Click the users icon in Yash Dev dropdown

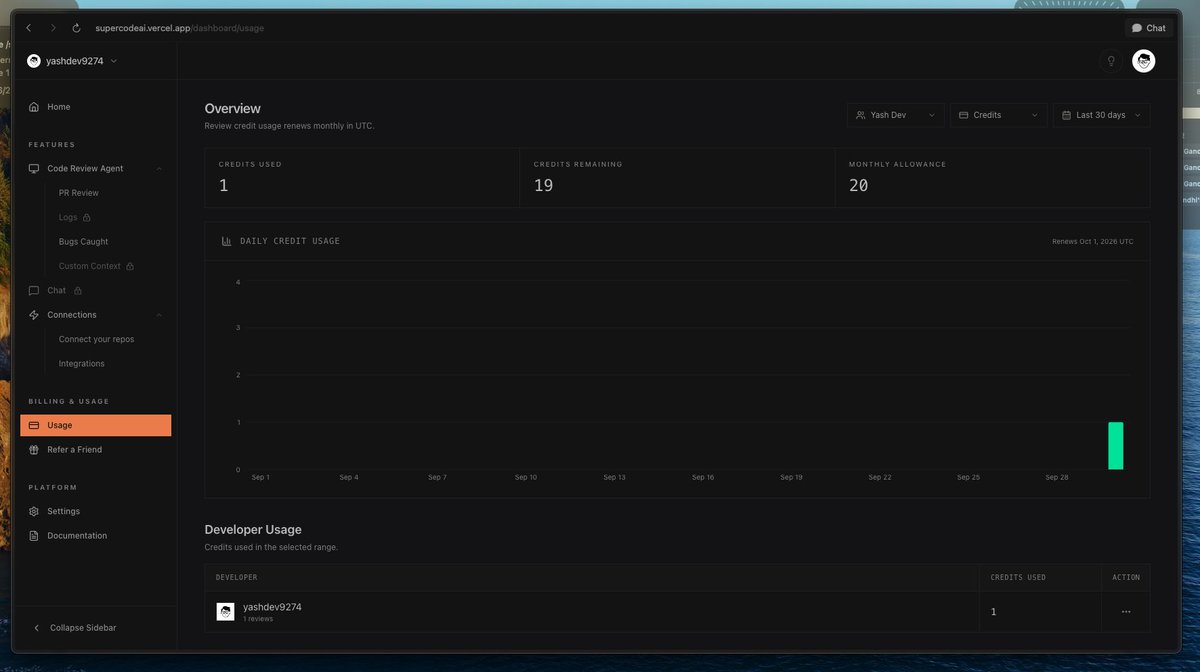(861, 115)
